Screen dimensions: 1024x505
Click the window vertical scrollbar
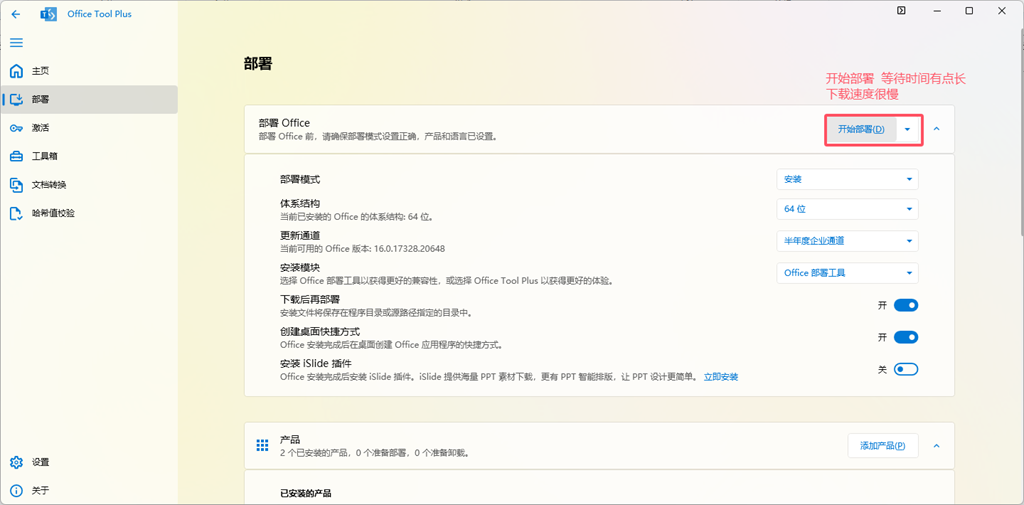click(1020, 135)
